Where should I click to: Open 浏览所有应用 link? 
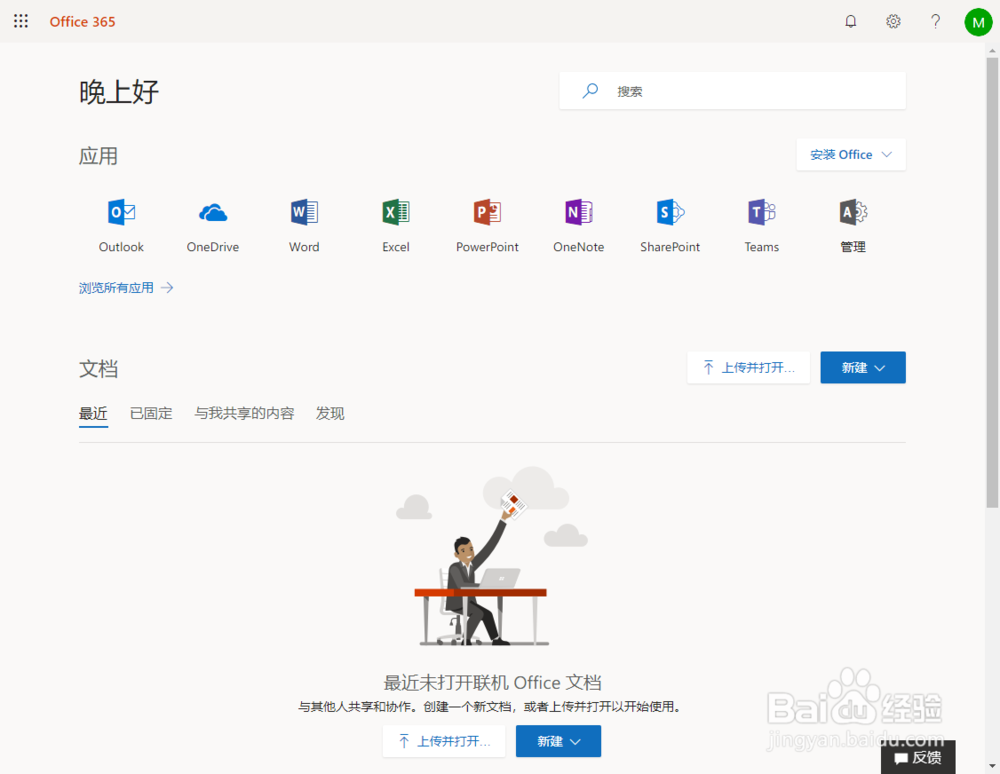[126, 288]
